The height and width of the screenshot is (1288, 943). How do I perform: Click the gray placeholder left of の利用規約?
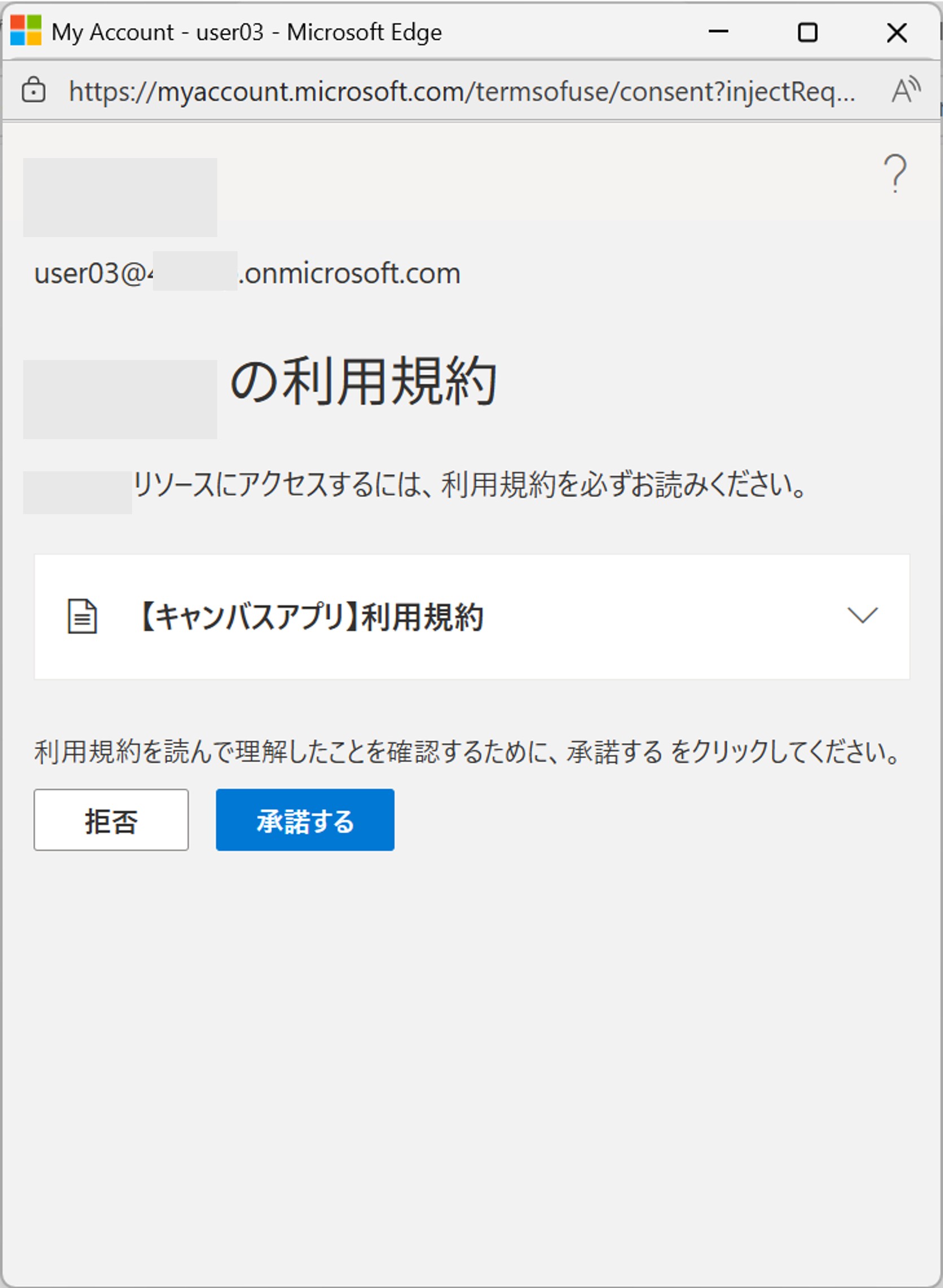click(120, 400)
